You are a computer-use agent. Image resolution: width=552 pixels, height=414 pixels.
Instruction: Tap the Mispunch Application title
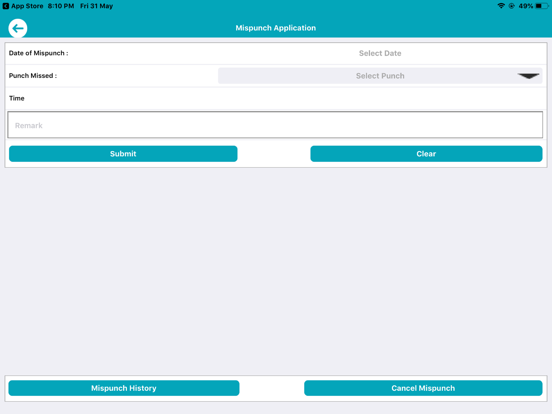pos(276,28)
